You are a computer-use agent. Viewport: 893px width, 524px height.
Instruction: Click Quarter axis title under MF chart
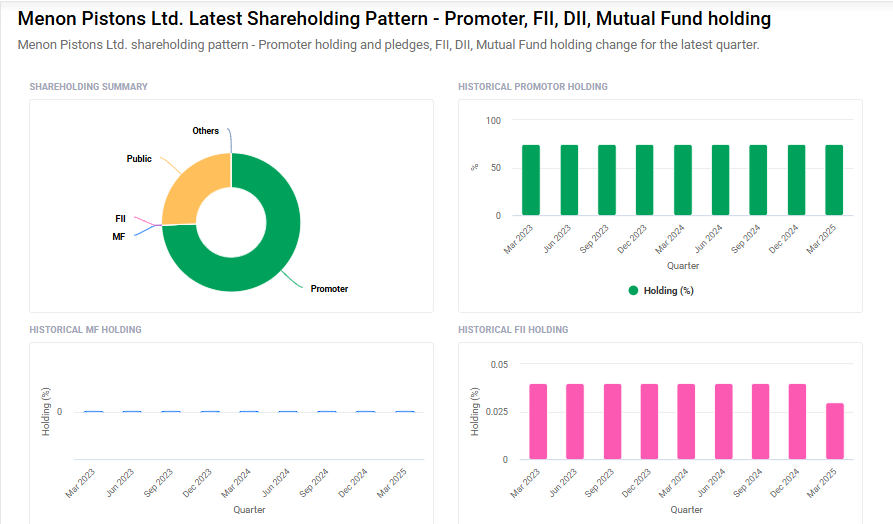click(x=249, y=510)
